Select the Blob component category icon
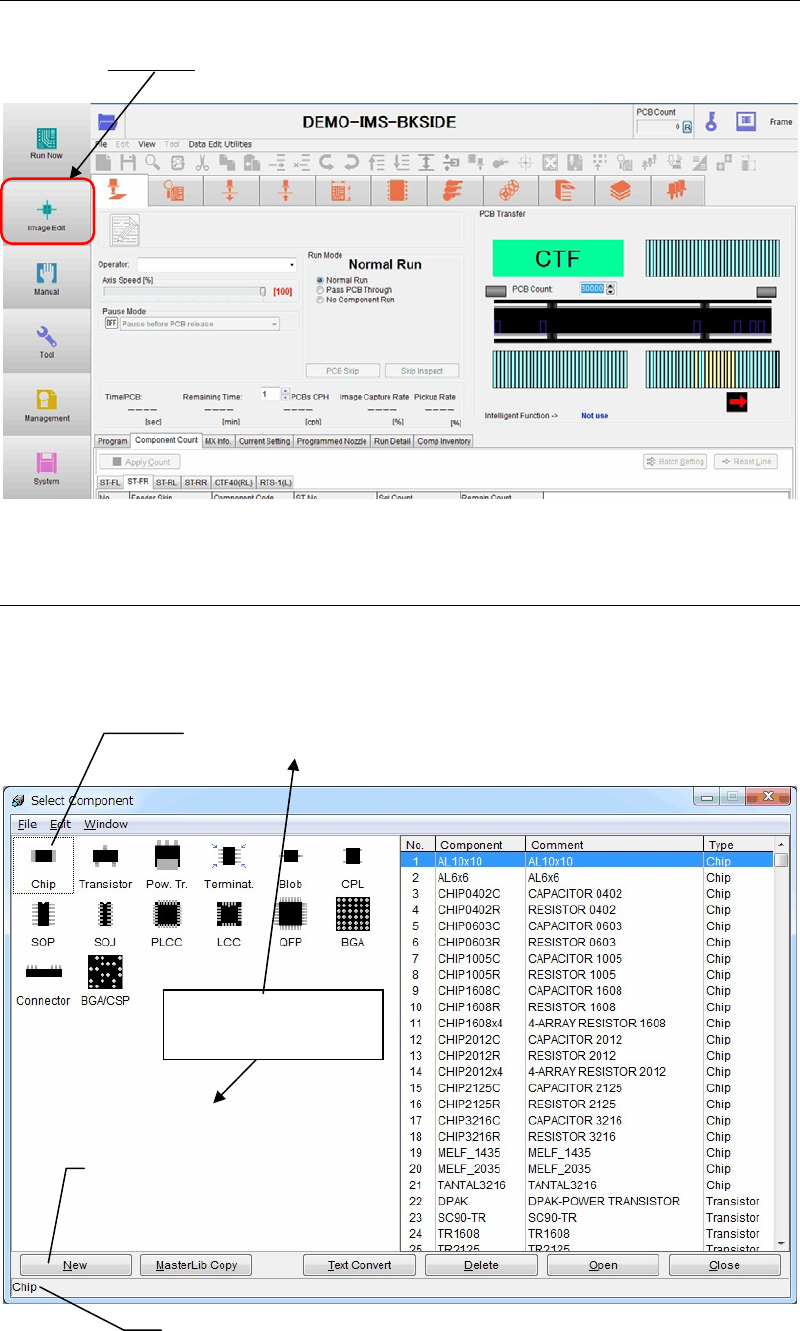 (291, 864)
